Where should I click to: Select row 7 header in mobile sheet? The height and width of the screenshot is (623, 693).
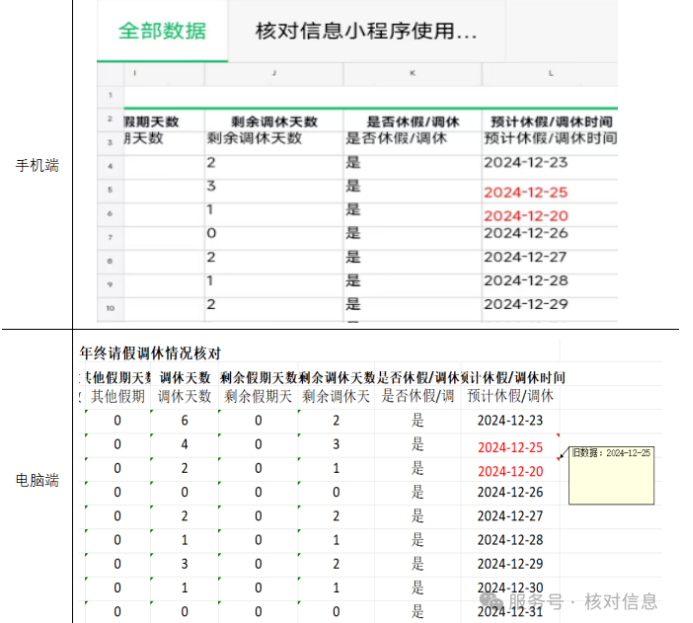point(110,237)
